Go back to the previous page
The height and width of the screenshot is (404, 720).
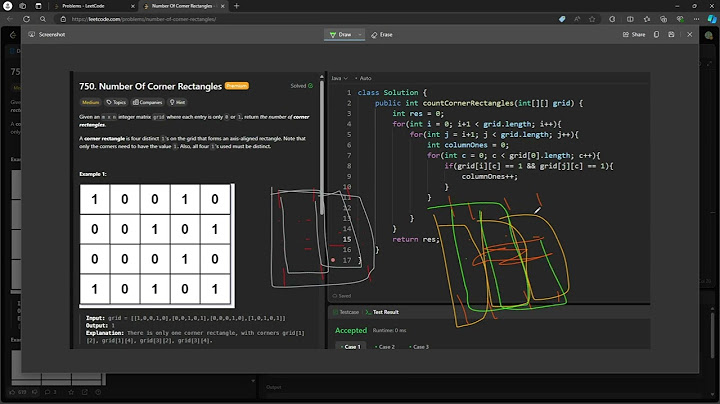pos(10,19)
